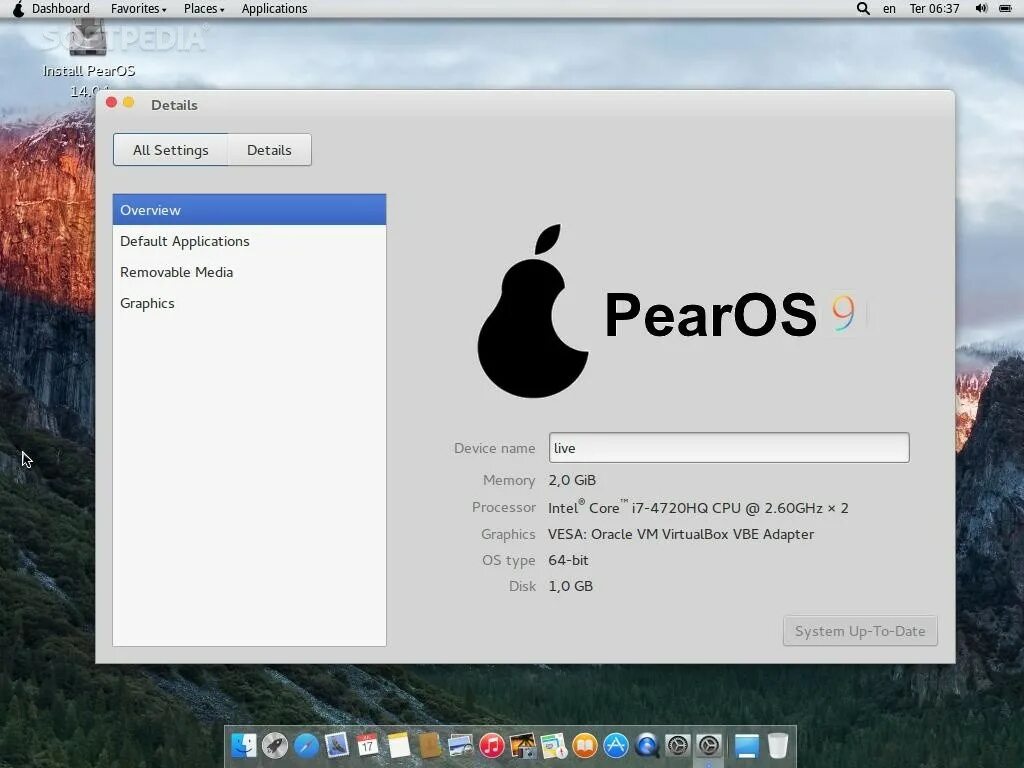Click inside the Device name field

click(x=727, y=447)
